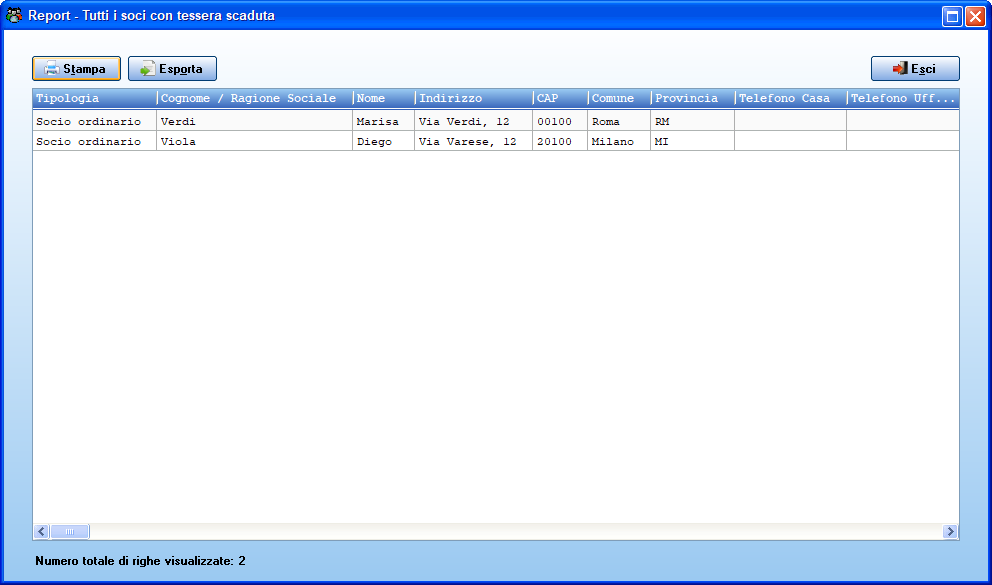Screen dimensions: 992x585
Task: Click the left scroll arrow
Action: (42, 531)
